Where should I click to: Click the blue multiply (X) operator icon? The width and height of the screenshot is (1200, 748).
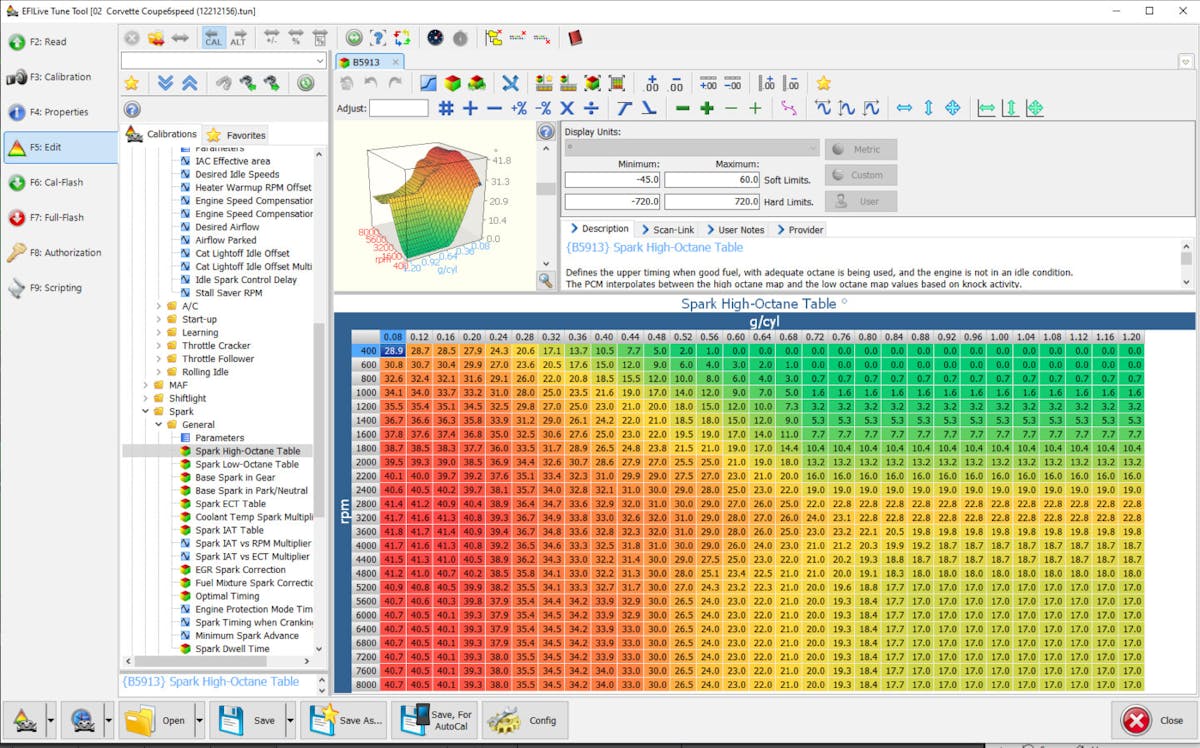click(567, 108)
